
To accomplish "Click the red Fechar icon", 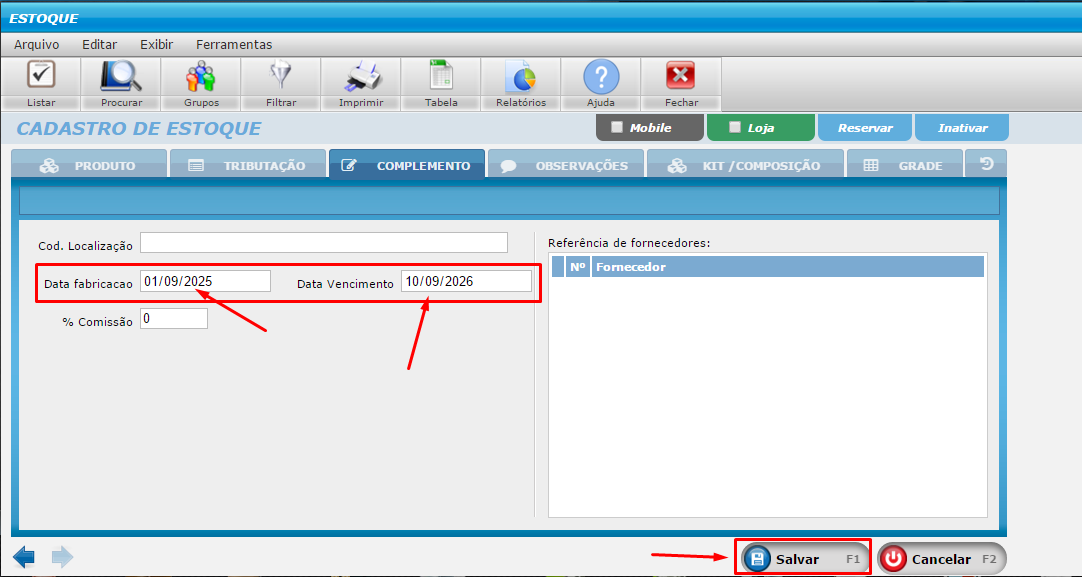I will [x=680, y=77].
